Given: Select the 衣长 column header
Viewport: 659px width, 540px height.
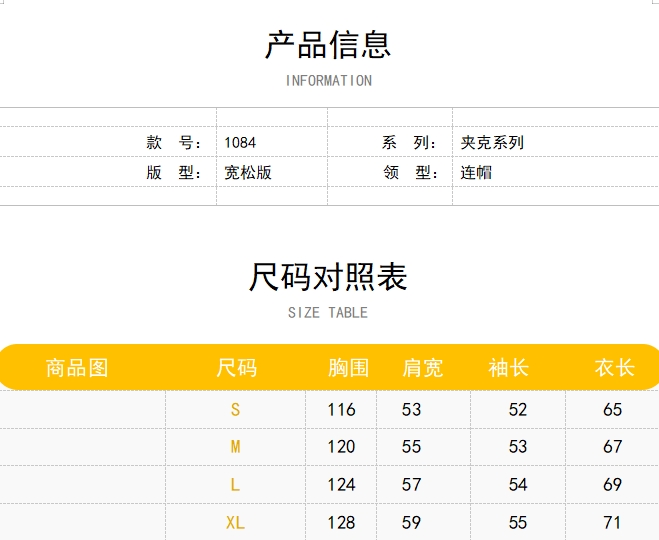Looking at the screenshot, I should point(614,368).
